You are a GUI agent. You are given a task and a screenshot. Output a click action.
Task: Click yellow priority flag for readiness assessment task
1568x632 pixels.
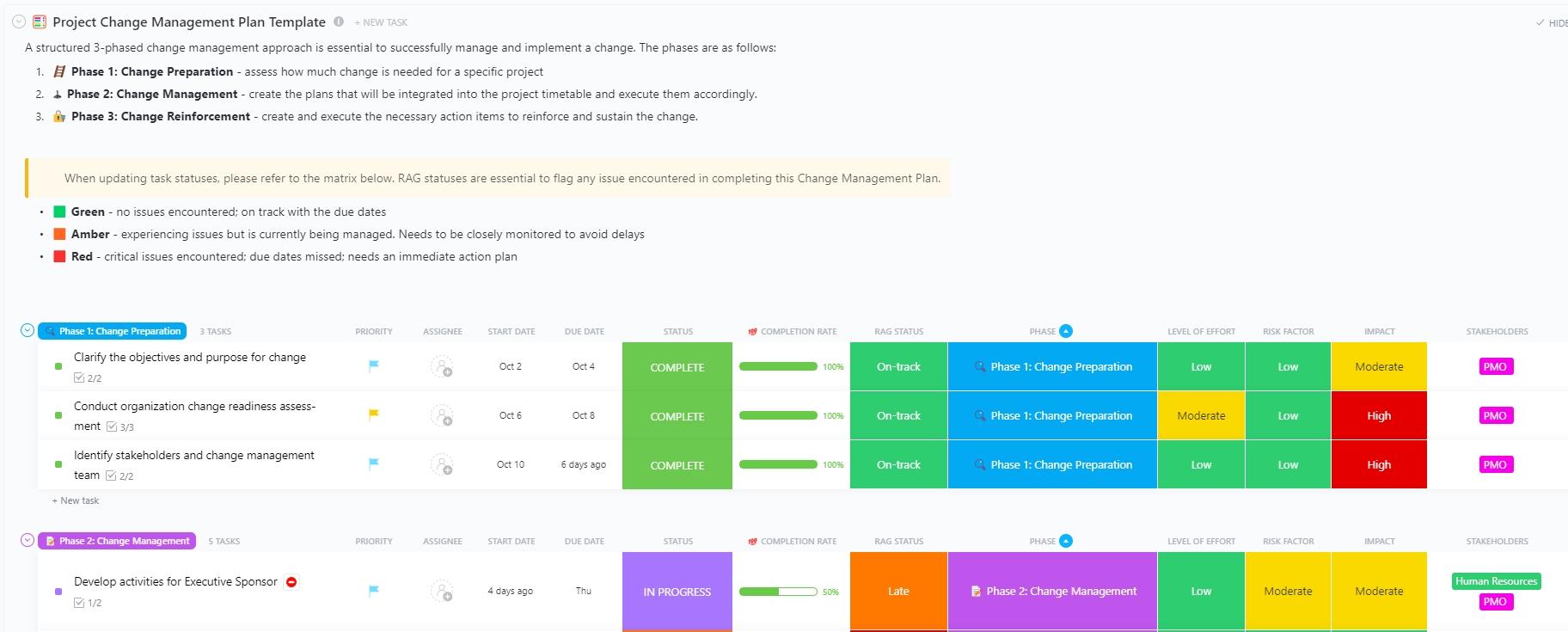click(x=374, y=415)
